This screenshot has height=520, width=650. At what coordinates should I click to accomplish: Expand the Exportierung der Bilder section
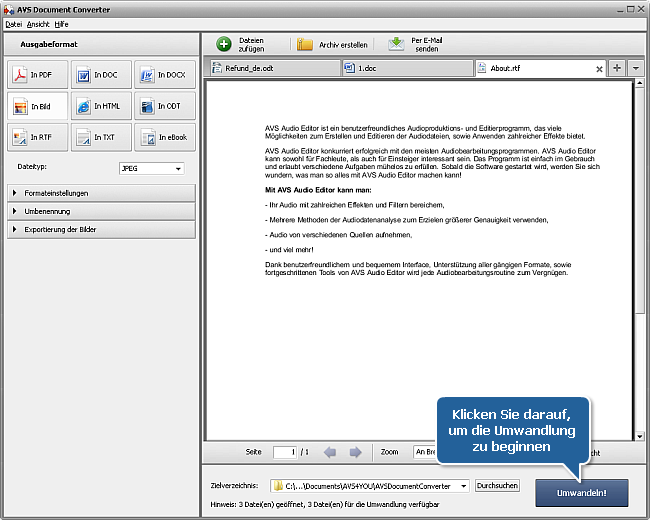pos(101,229)
